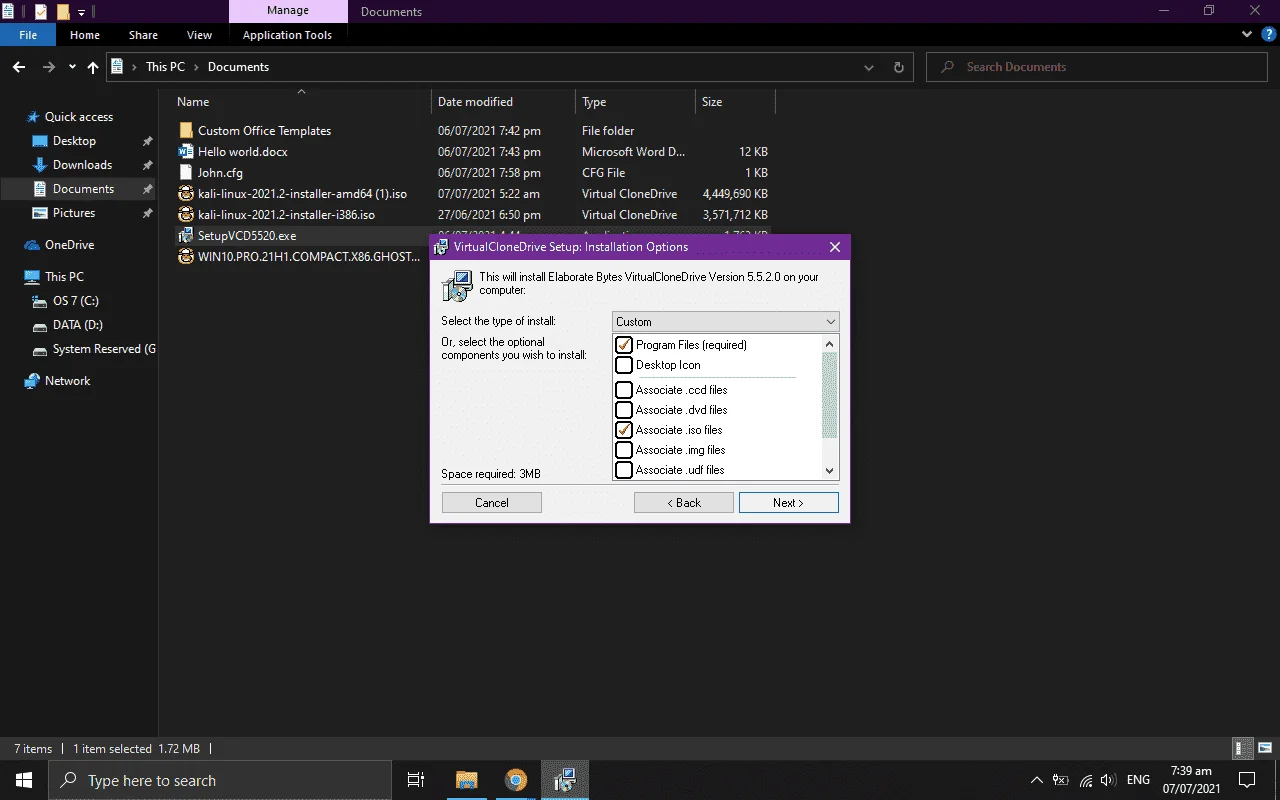Viewport: 1280px width, 800px height.
Task: Click the components list scroll-down arrow
Action: point(829,471)
